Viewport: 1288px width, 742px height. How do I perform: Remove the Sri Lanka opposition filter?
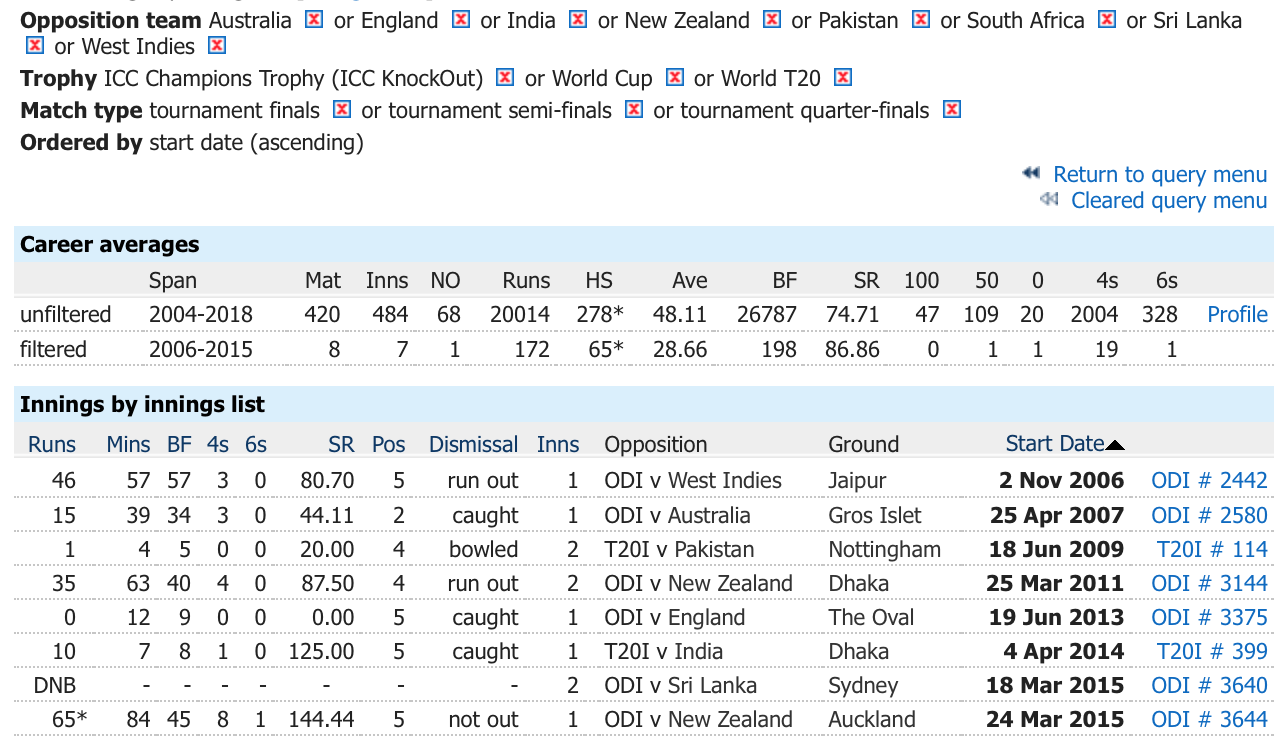point(35,46)
